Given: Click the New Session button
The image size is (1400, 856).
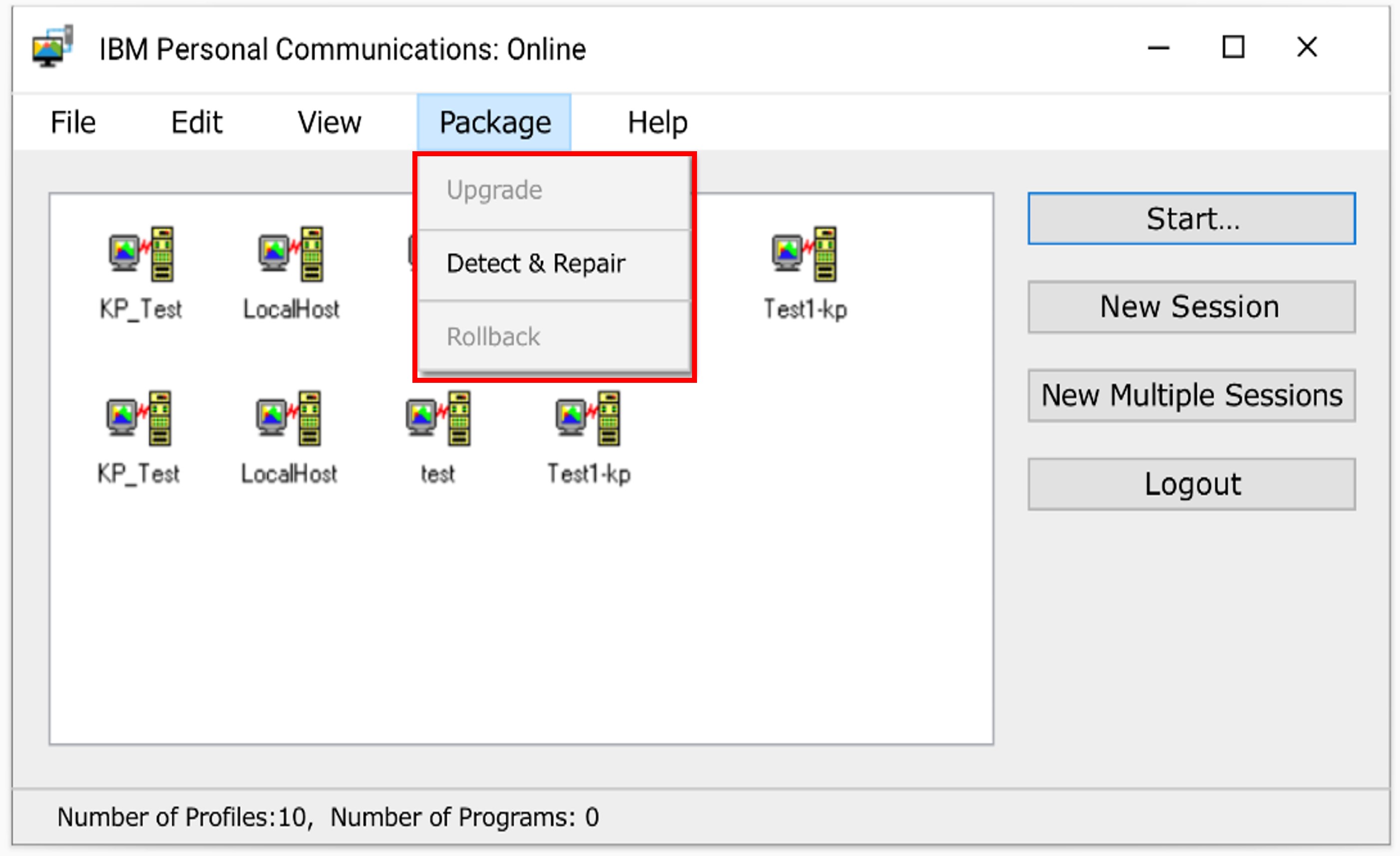Looking at the screenshot, I should (x=1191, y=307).
